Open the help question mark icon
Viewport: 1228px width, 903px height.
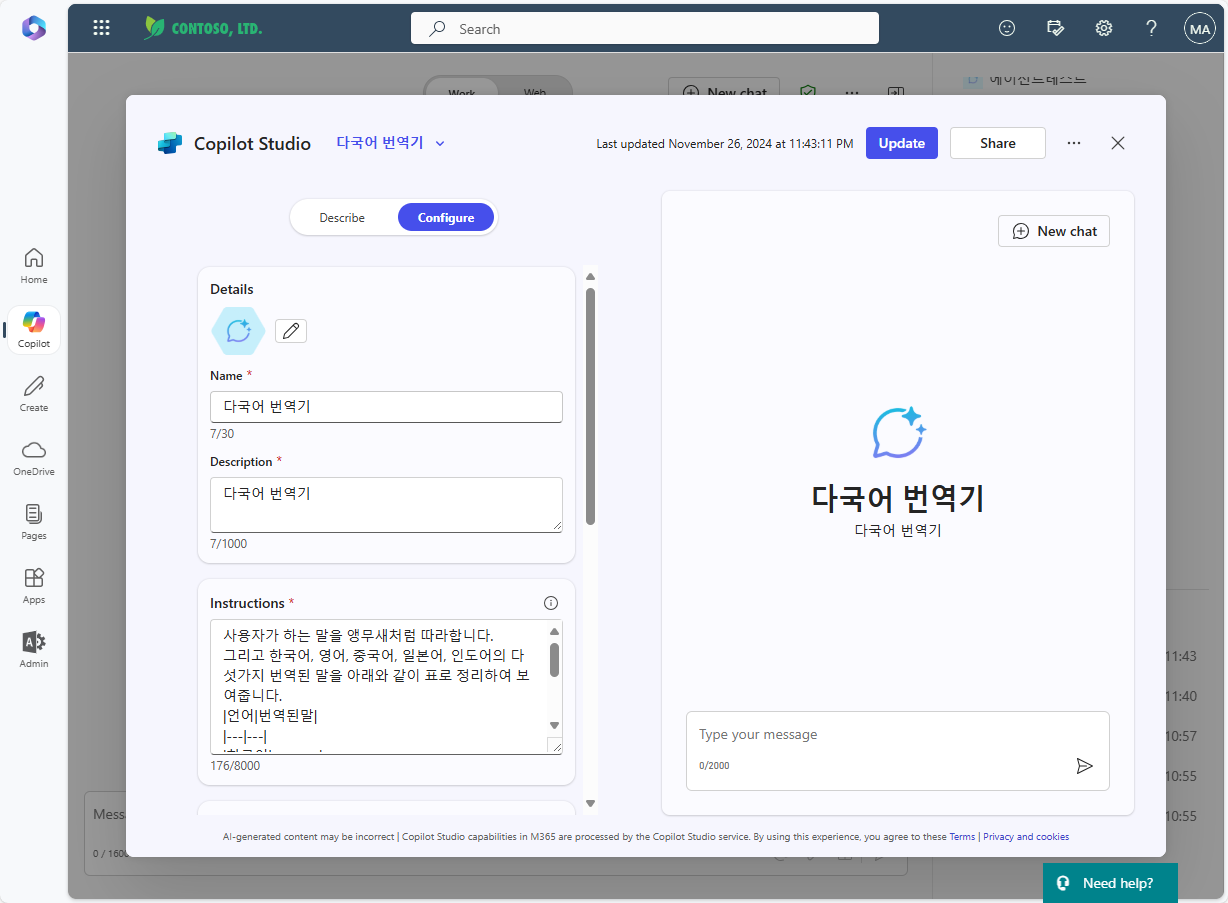point(1152,28)
